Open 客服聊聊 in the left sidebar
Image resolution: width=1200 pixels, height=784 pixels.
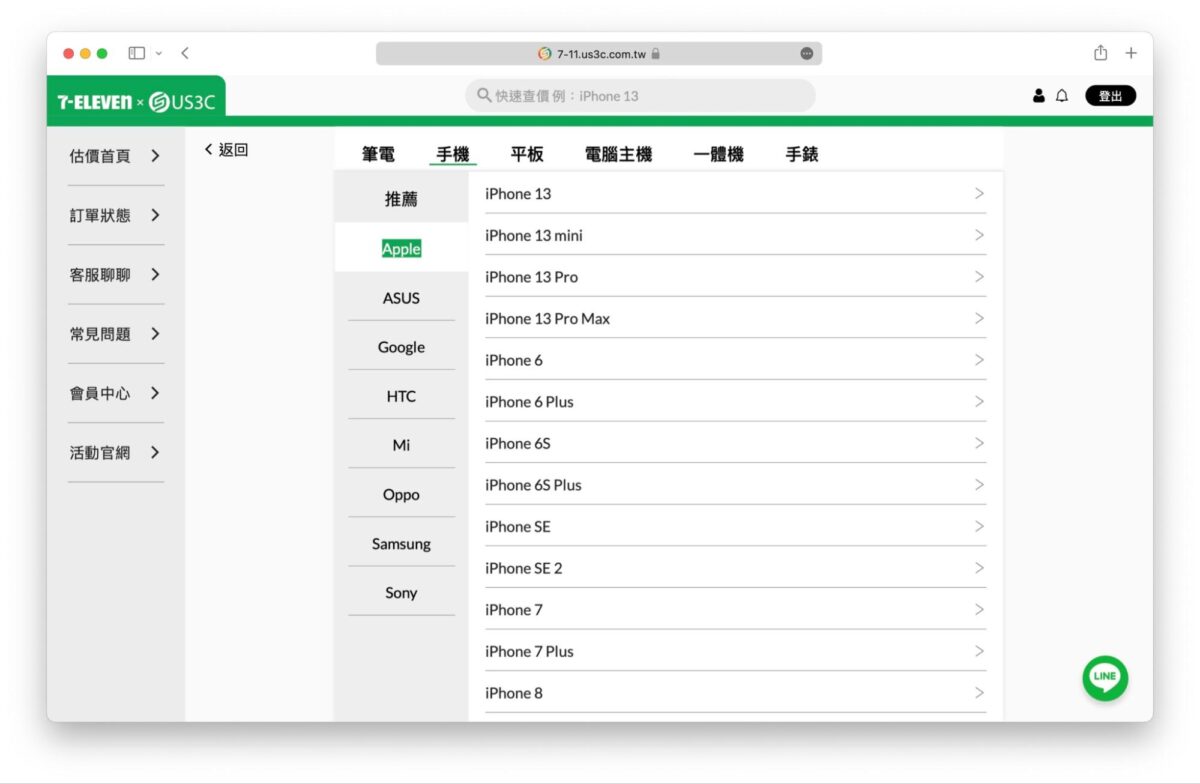tap(115, 274)
